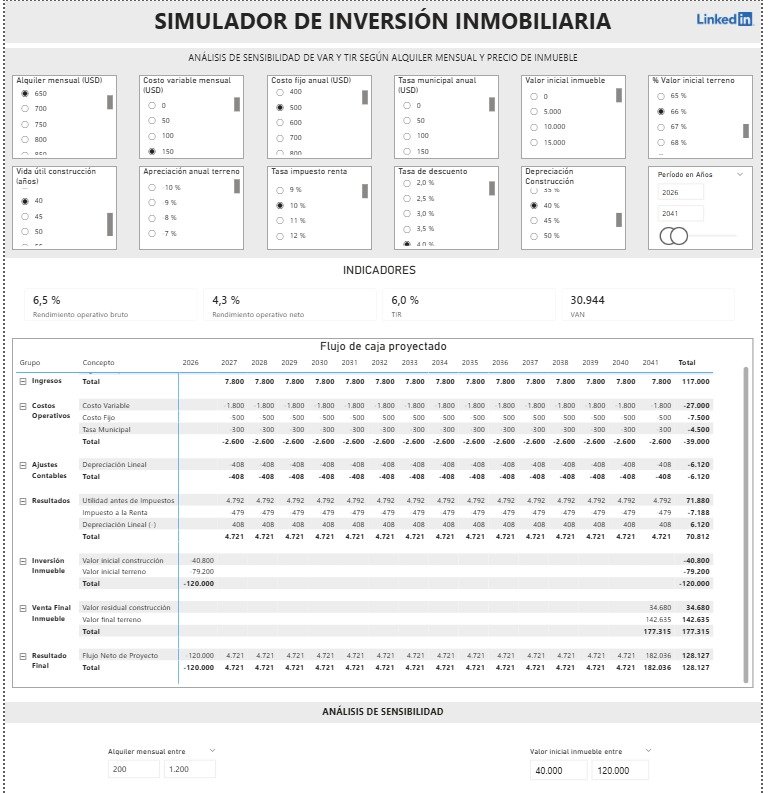
Task: Click the 120.000 maximum property value field
Action: click(620, 770)
